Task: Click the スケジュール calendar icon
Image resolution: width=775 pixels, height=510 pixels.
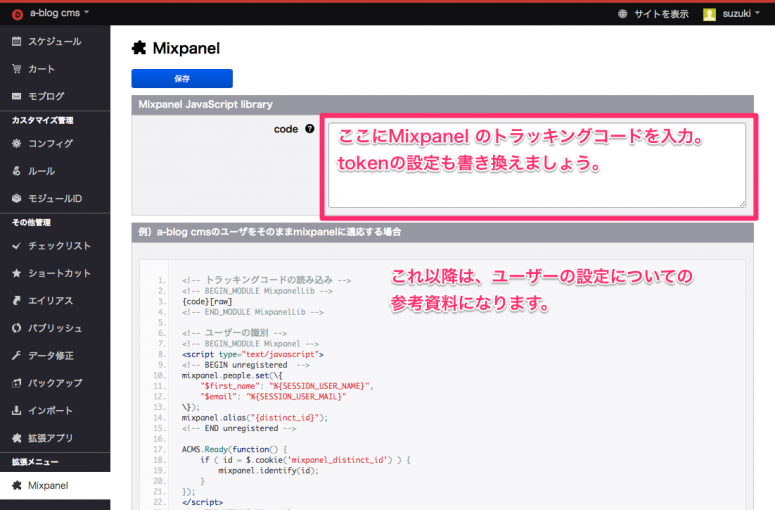Action: click(16, 42)
